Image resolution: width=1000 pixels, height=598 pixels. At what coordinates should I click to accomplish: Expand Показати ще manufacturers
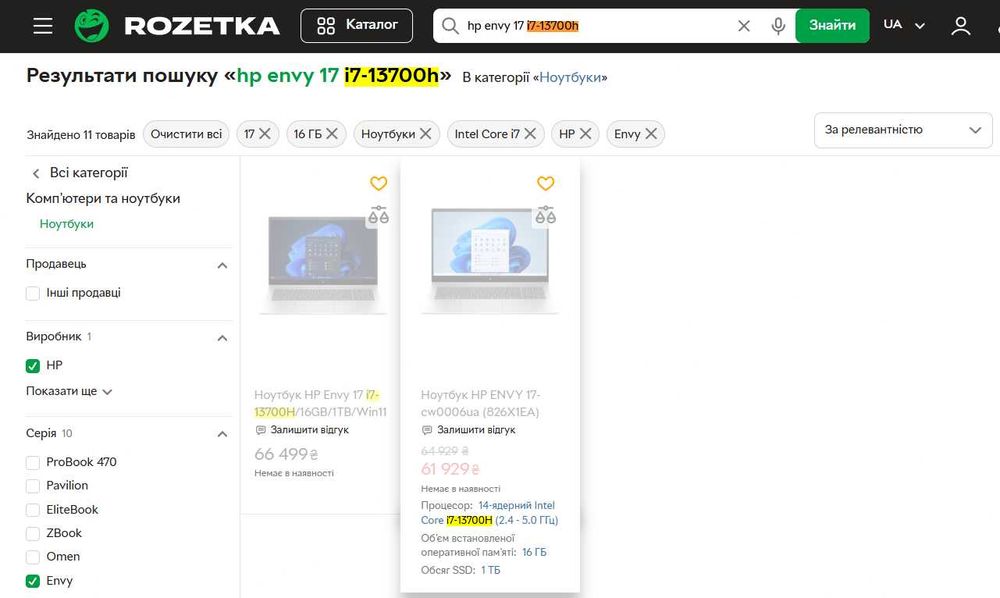click(x=69, y=391)
